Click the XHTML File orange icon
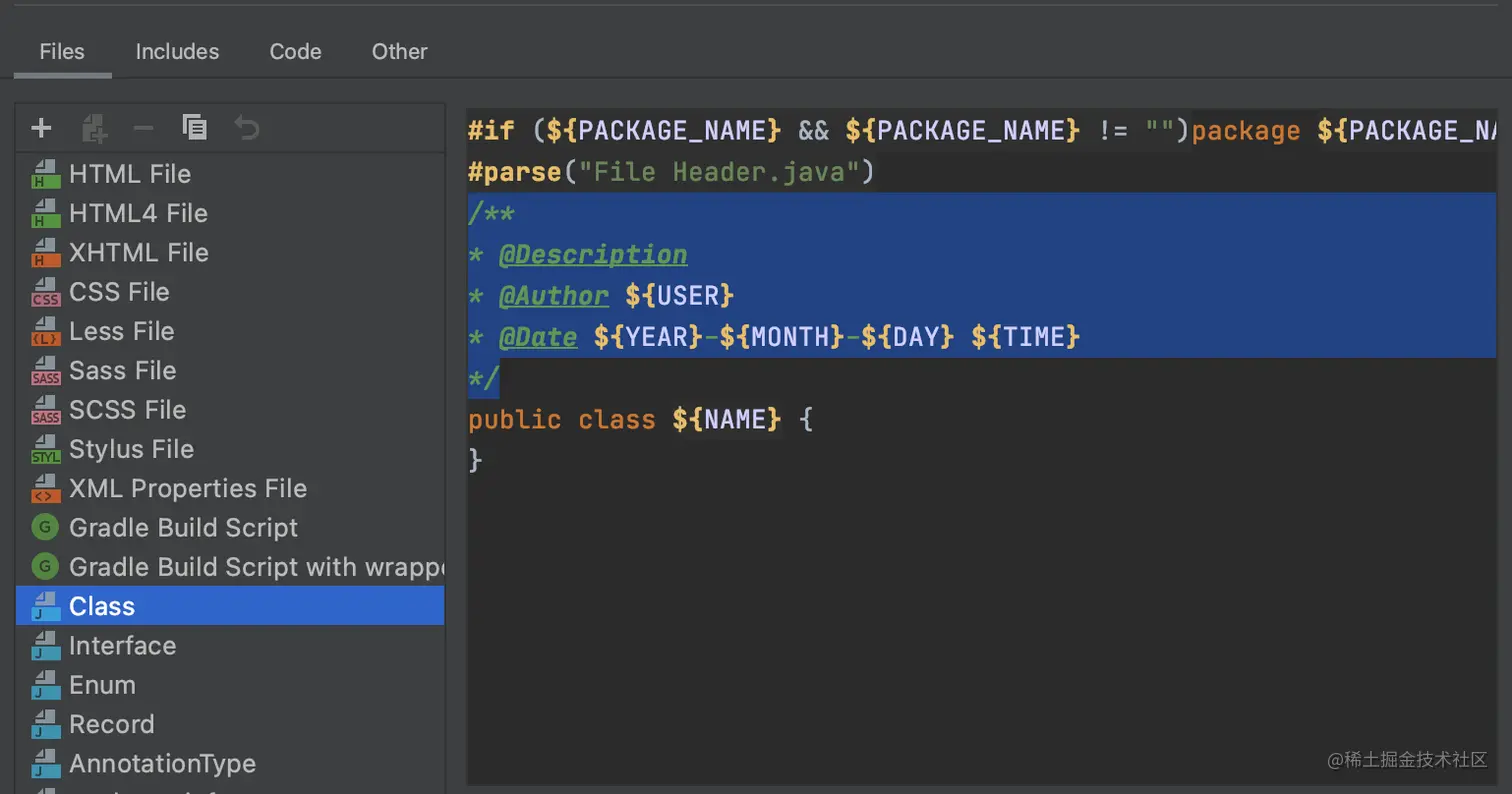 point(45,253)
